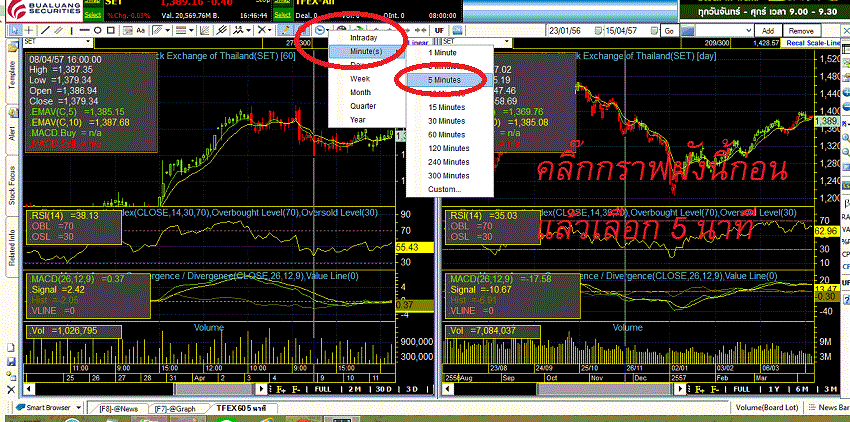Click the left chart horizontal scrollbar
Image resolution: width=850 pixels, height=422 pixels.
(147, 389)
